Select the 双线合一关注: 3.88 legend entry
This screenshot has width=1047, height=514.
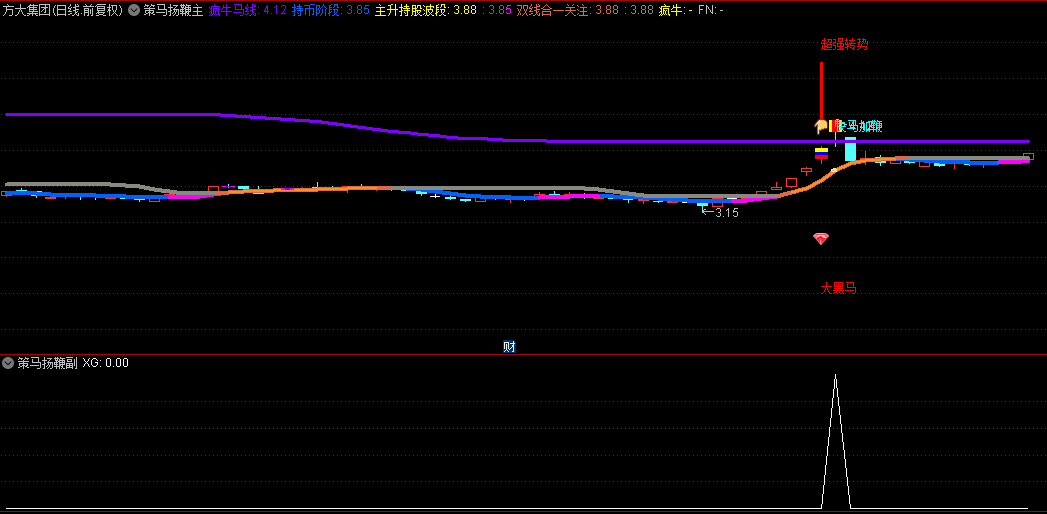tap(568, 10)
